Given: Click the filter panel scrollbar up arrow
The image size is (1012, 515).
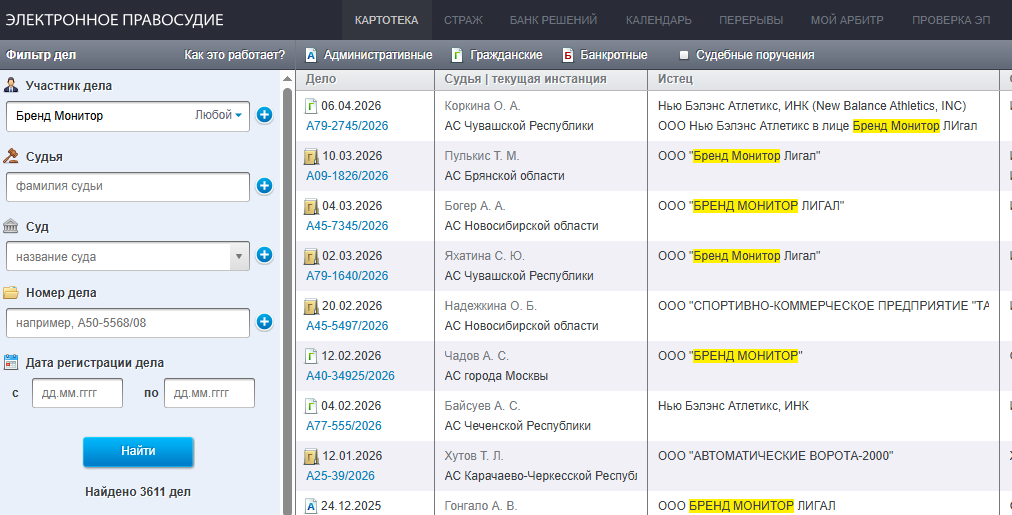Looking at the screenshot, I should 287,79.
